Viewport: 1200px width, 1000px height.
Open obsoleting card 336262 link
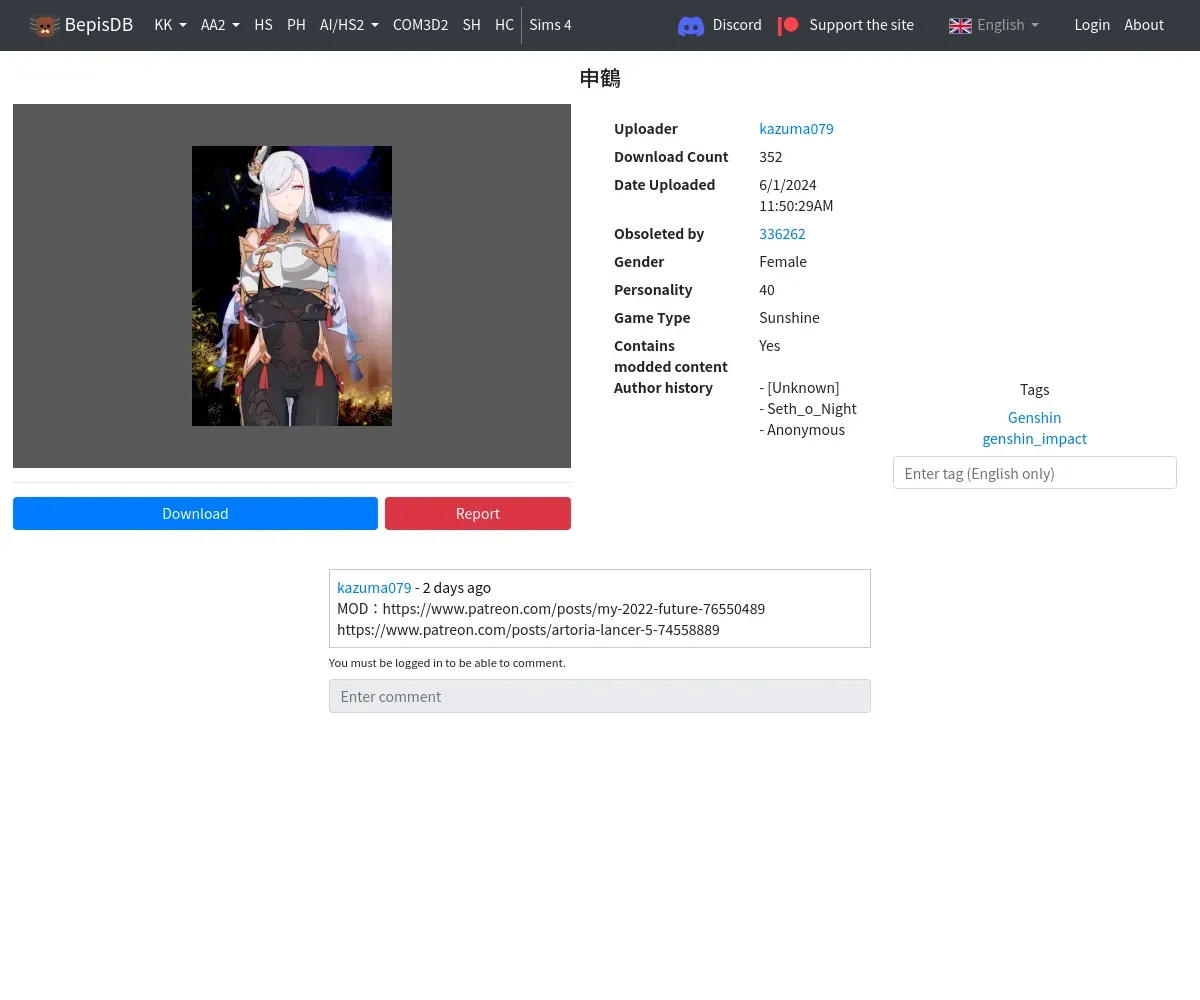(x=782, y=234)
